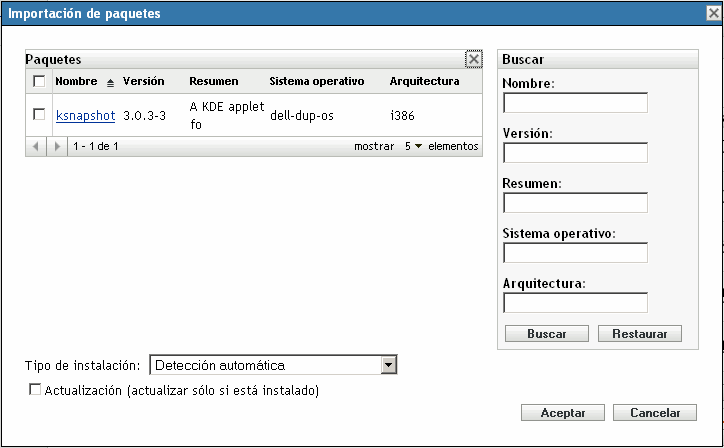Close the Importación de paquetes dialog

point(711,13)
